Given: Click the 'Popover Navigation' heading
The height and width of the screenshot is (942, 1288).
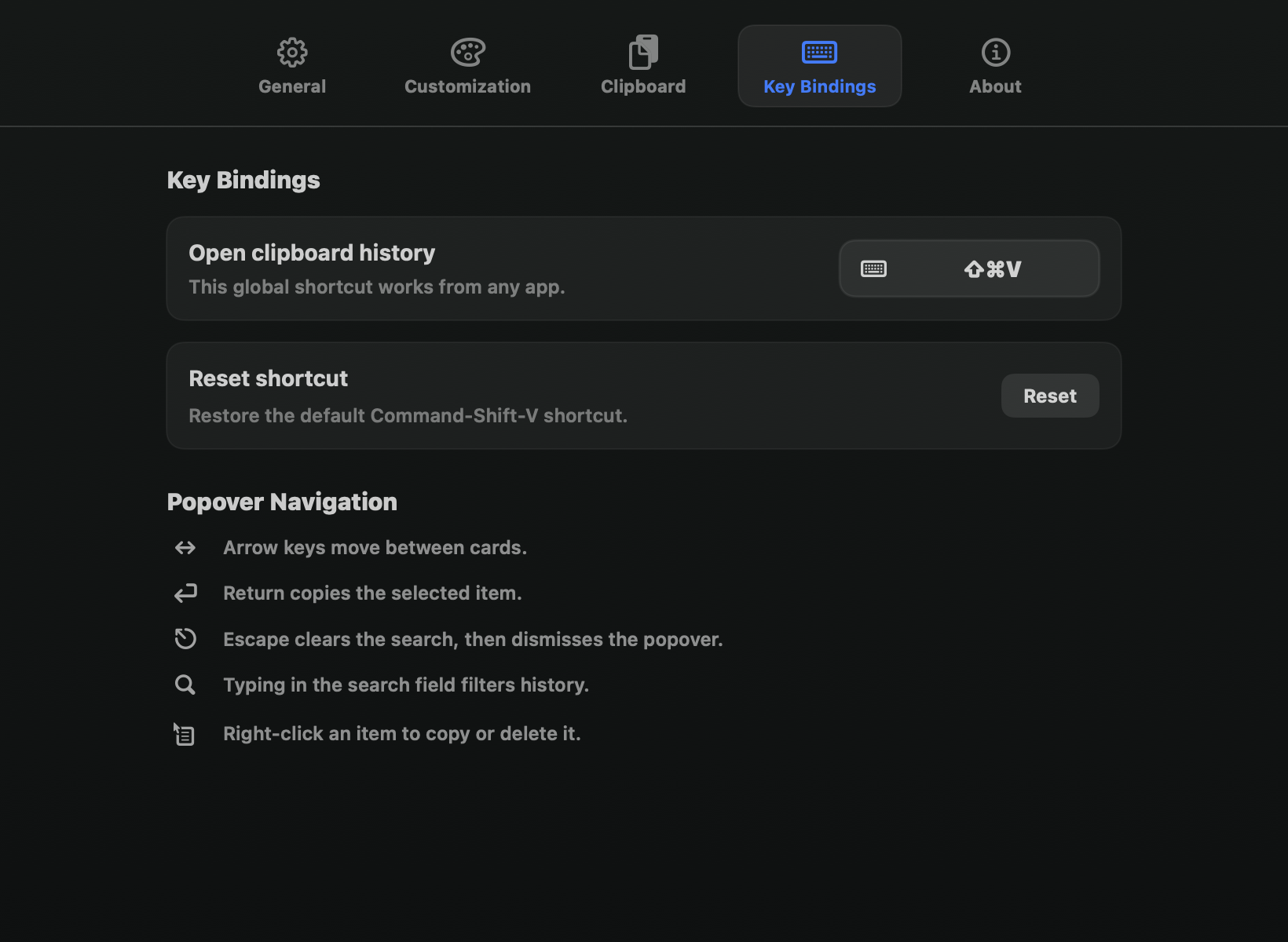Looking at the screenshot, I should (x=282, y=502).
